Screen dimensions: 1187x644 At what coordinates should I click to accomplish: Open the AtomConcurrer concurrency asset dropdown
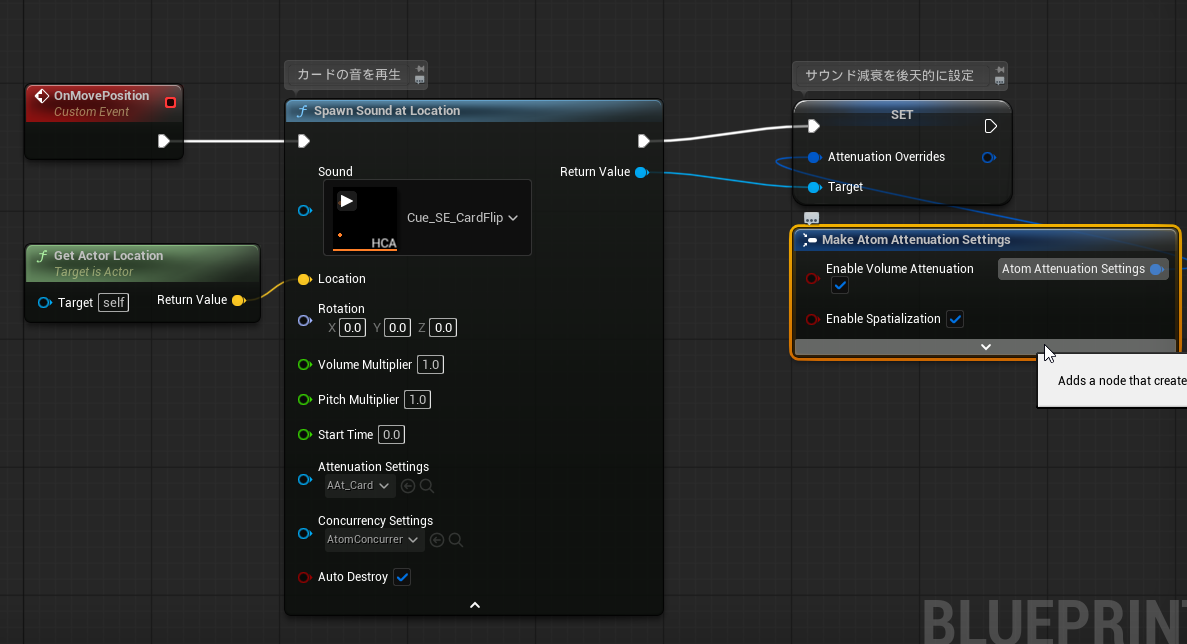coord(373,540)
